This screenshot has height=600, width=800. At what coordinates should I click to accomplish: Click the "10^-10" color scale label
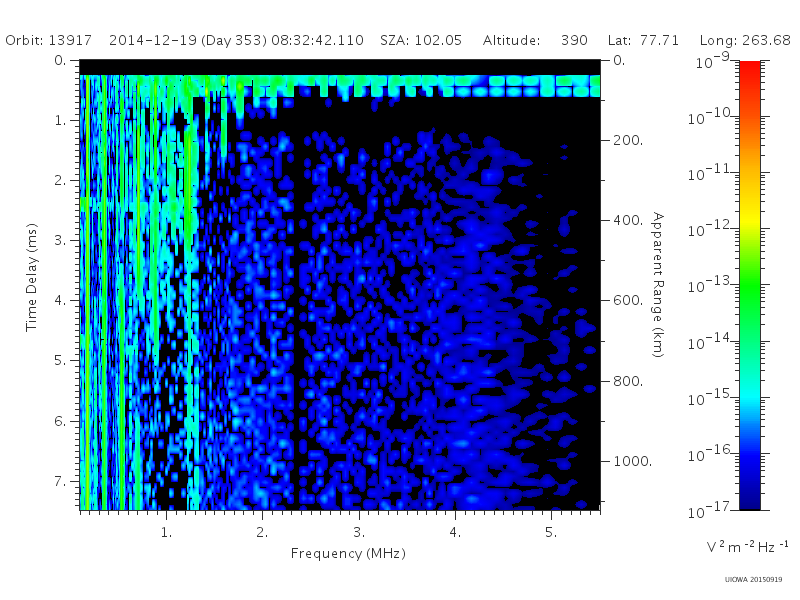coord(711,117)
